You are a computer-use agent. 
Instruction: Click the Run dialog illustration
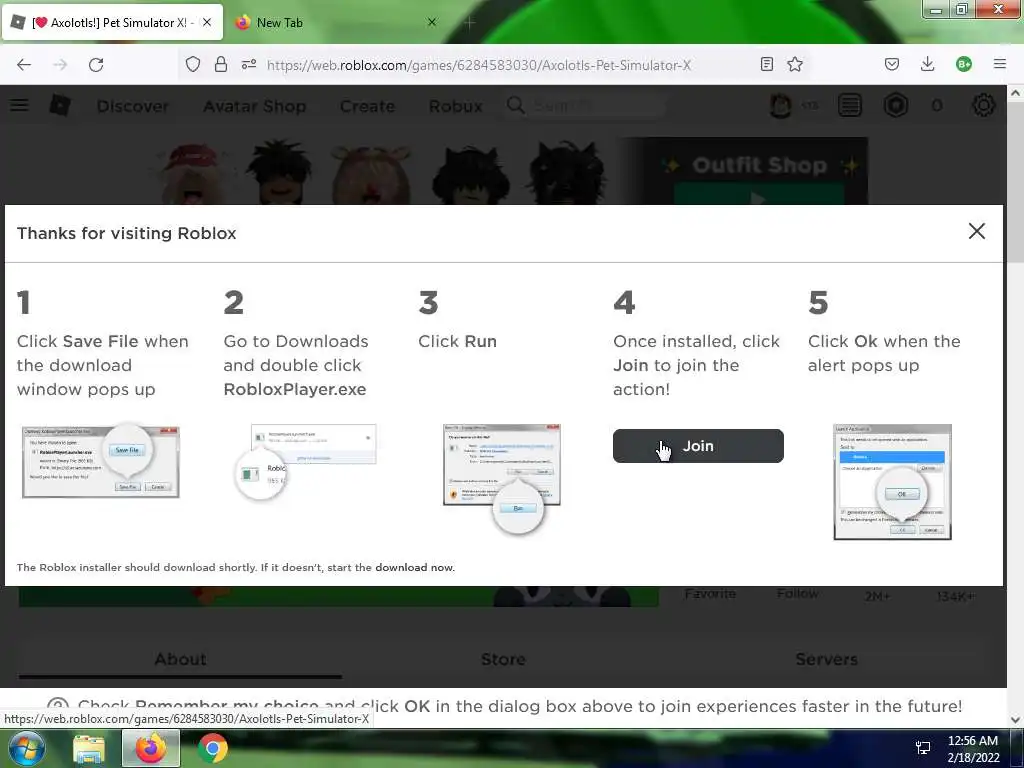[x=502, y=478]
